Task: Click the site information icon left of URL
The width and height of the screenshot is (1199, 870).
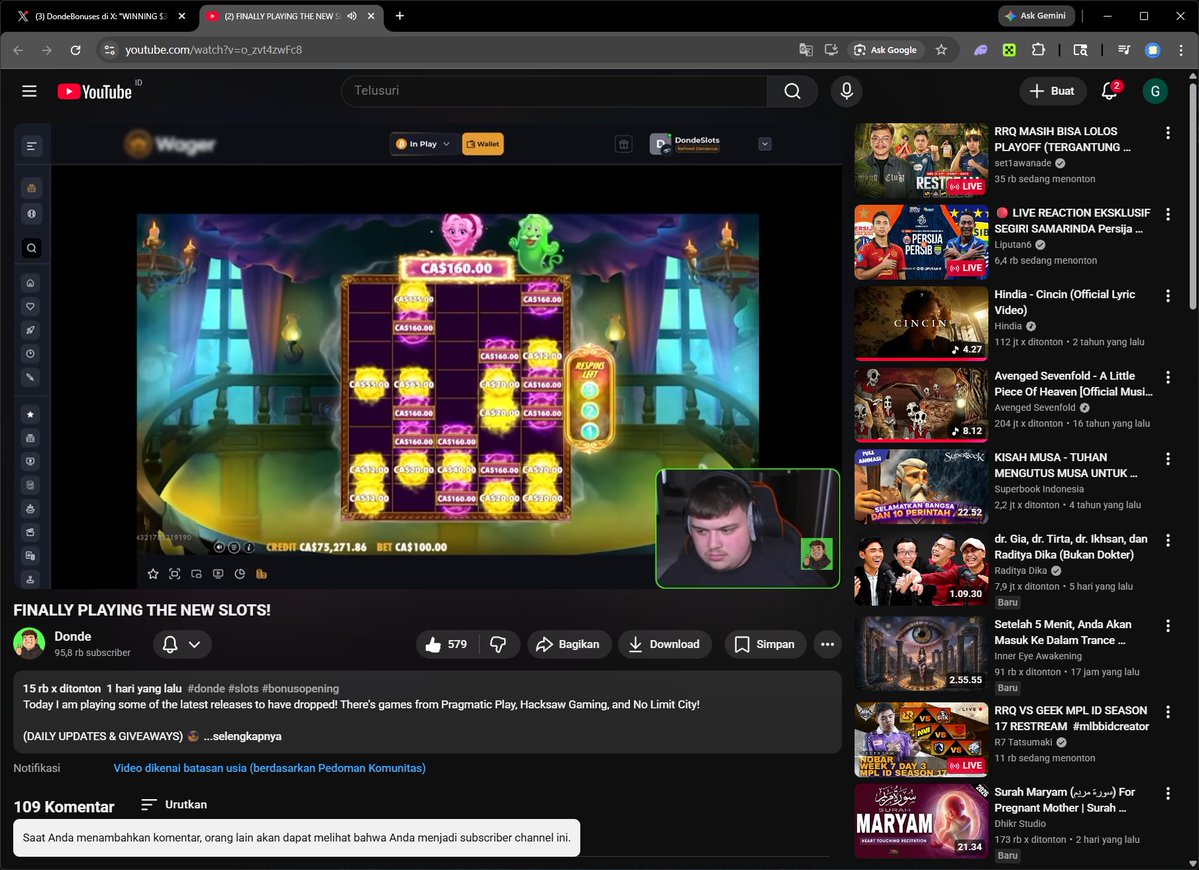Action: click(x=109, y=50)
